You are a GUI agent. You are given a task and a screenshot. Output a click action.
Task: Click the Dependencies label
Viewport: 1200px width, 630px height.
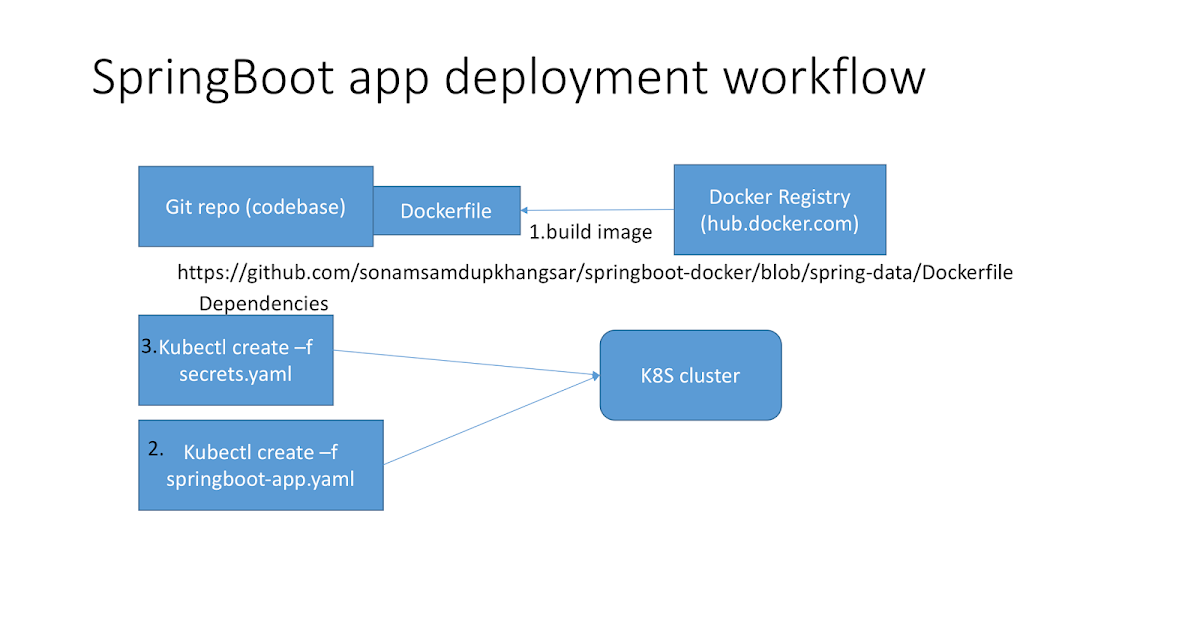pyautogui.click(x=264, y=304)
